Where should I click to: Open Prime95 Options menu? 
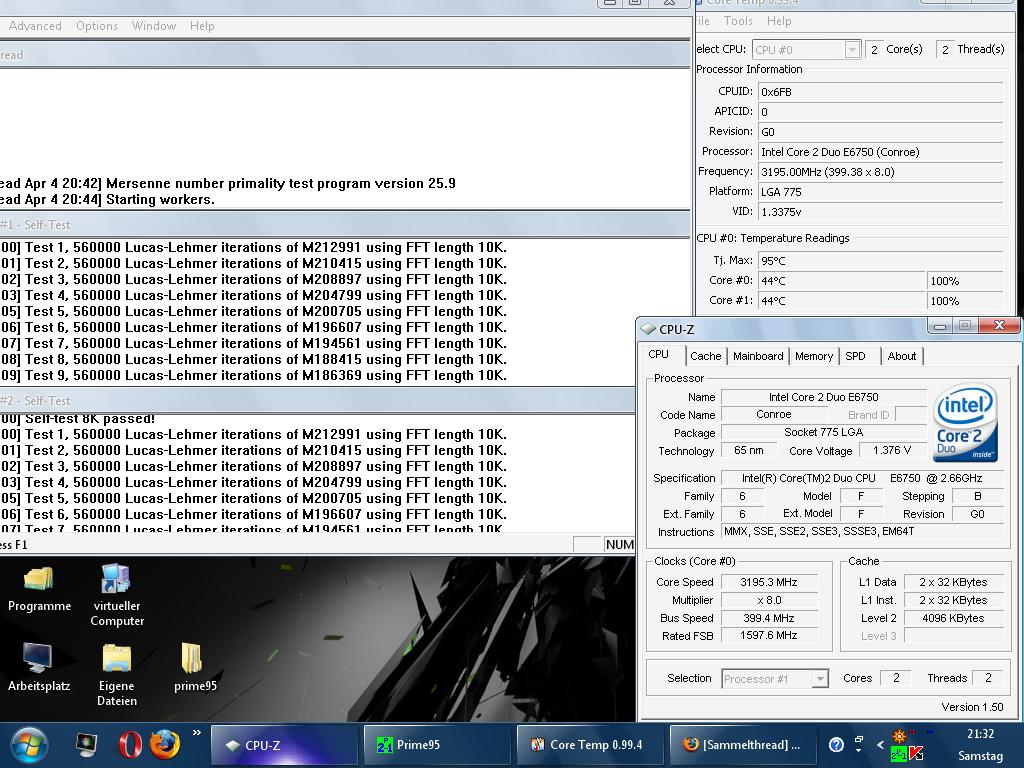(x=97, y=26)
